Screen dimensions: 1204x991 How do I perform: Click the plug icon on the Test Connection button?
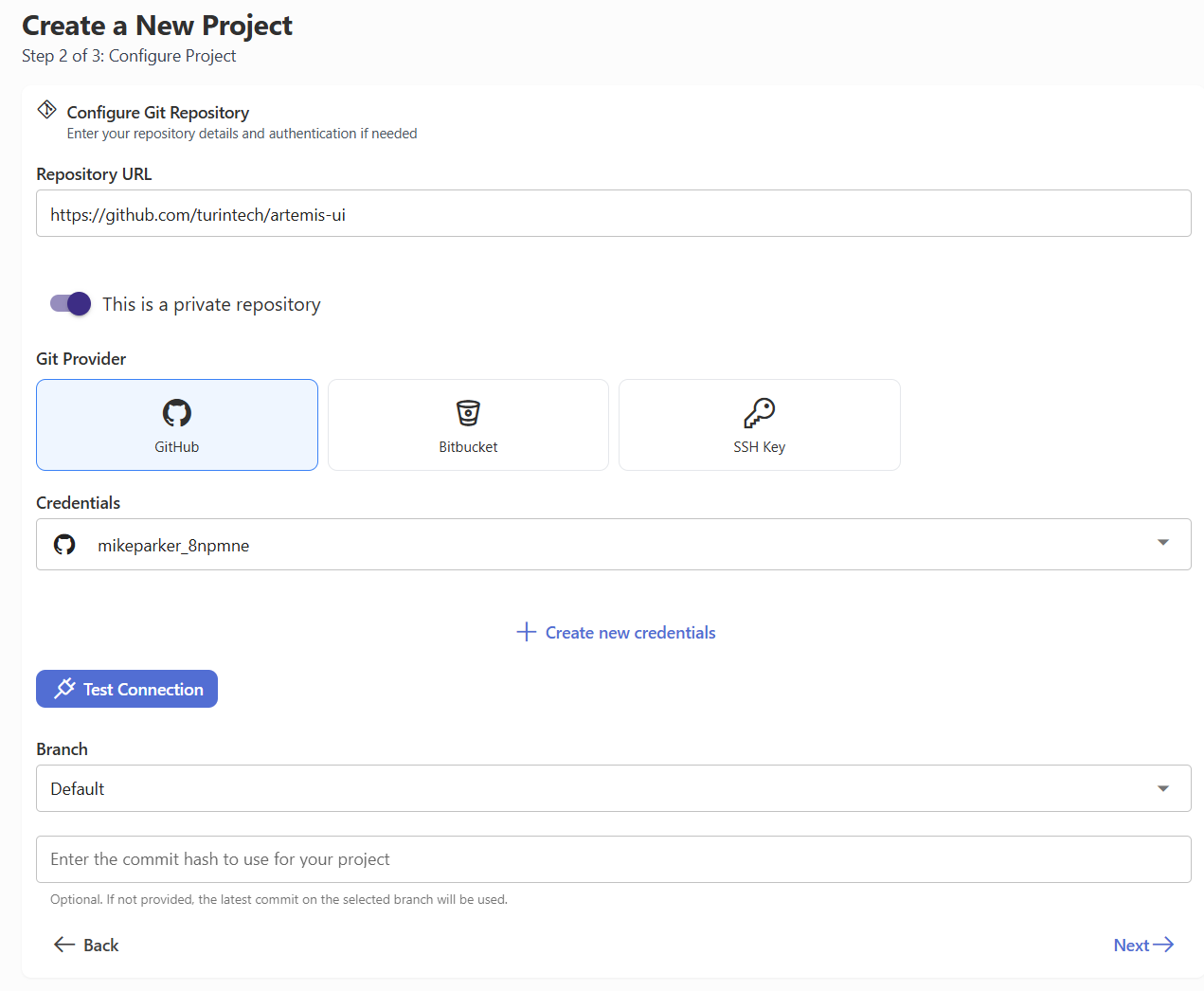pyautogui.click(x=64, y=689)
